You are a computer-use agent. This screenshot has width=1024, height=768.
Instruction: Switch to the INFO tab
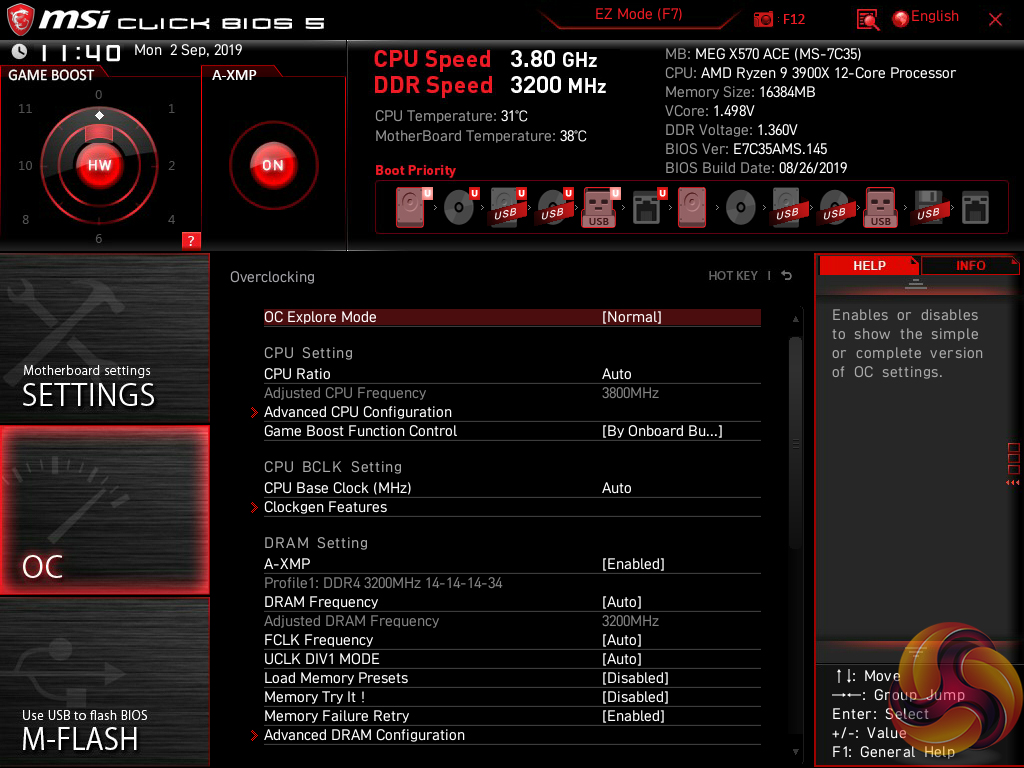[x=970, y=266]
